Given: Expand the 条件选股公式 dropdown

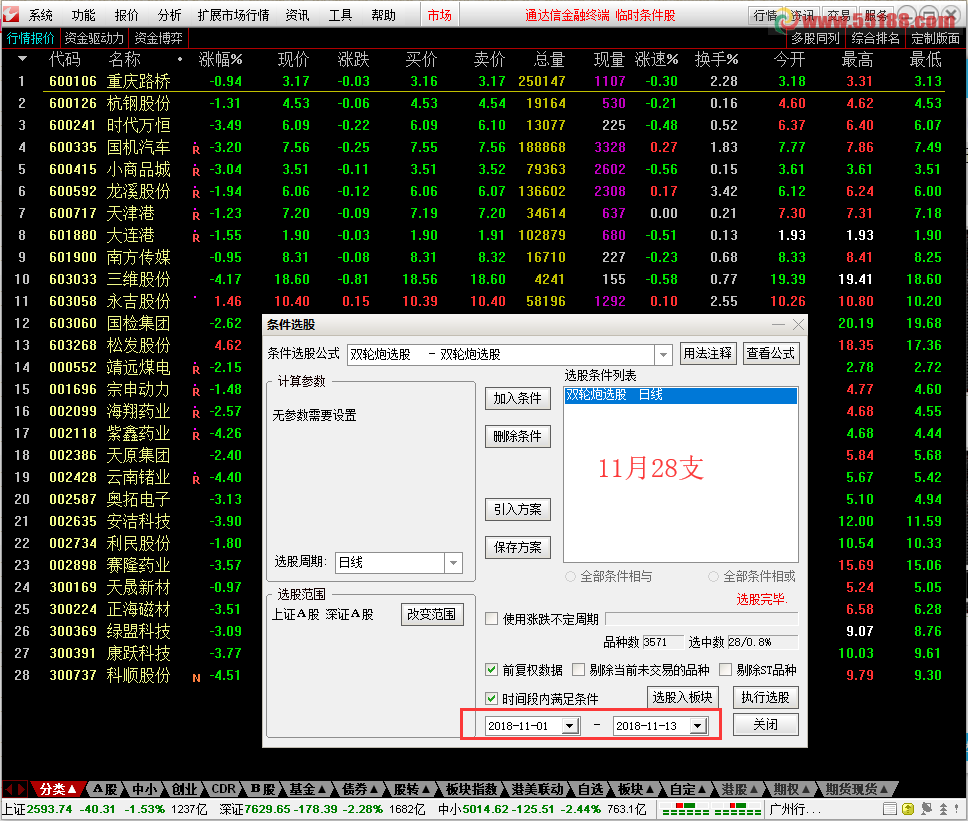Looking at the screenshot, I should click(663, 354).
